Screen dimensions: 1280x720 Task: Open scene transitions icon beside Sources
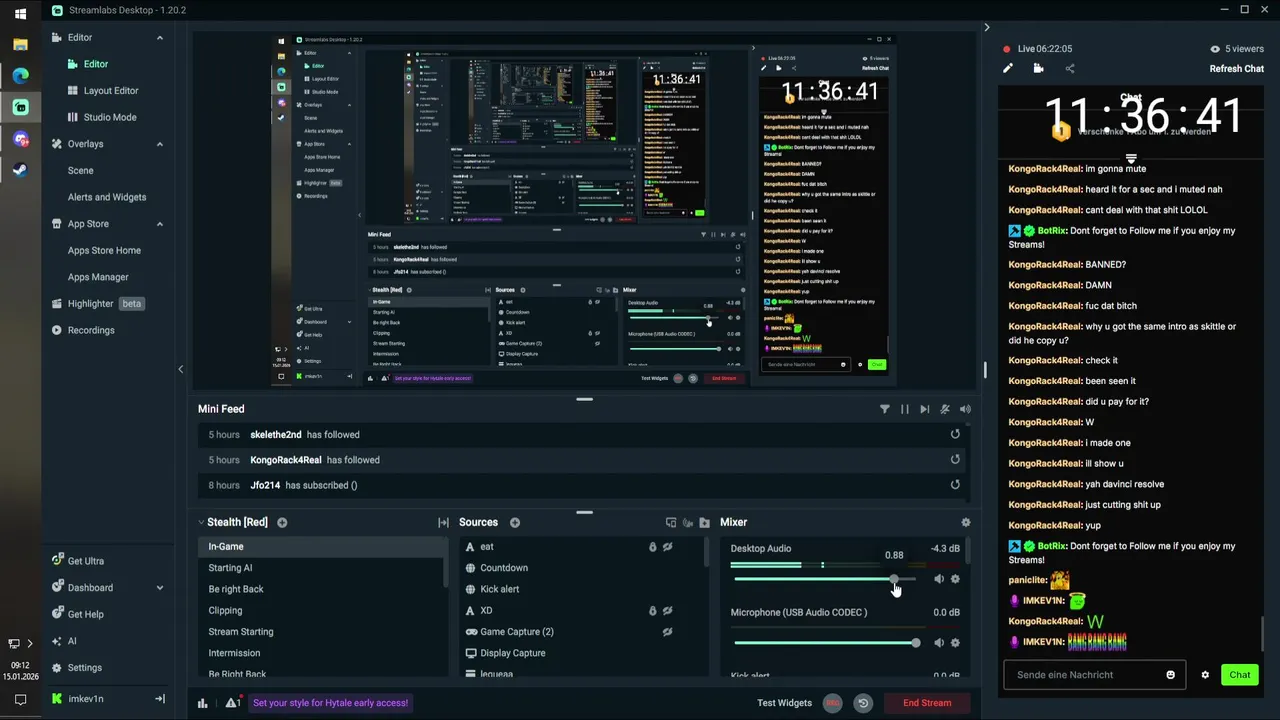(x=443, y=522)
